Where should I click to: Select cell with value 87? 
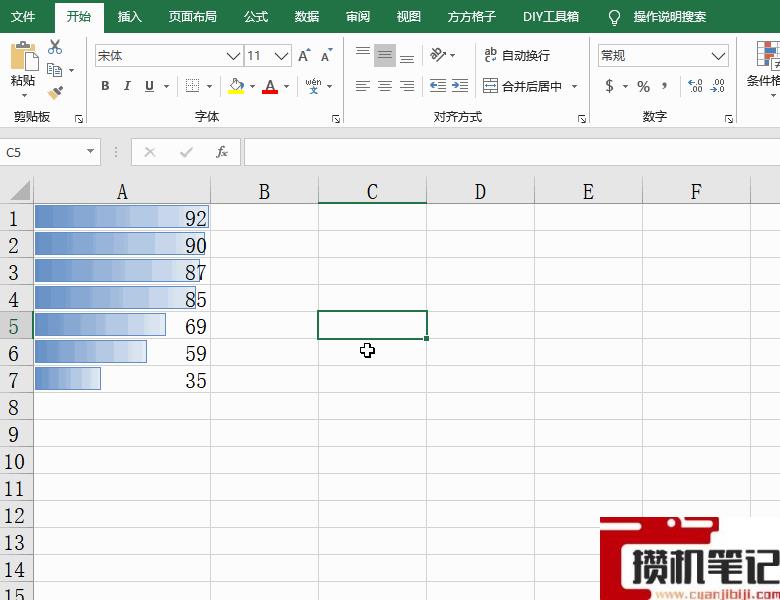[x=122, y=272]
